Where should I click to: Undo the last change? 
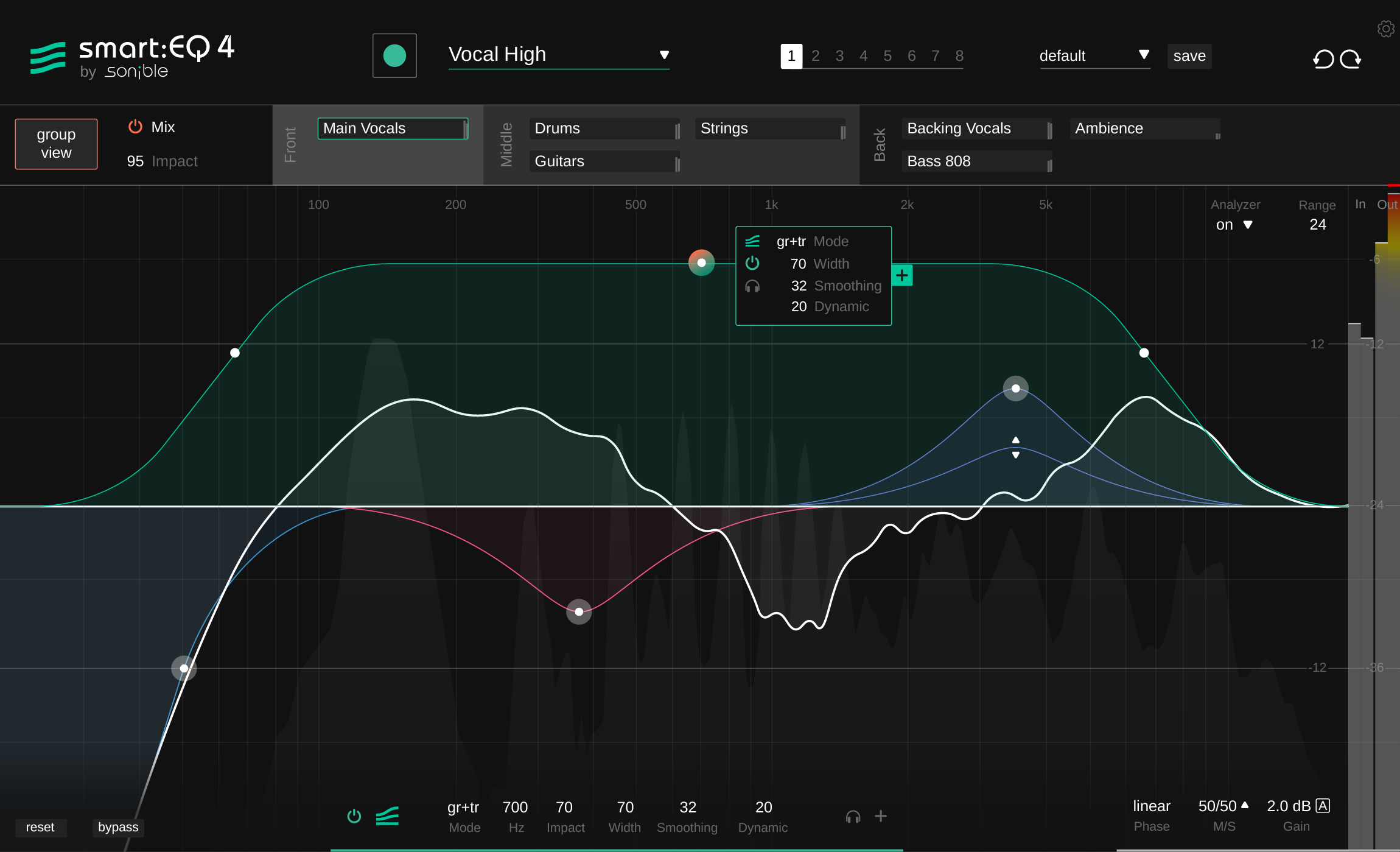point(1324,58)
